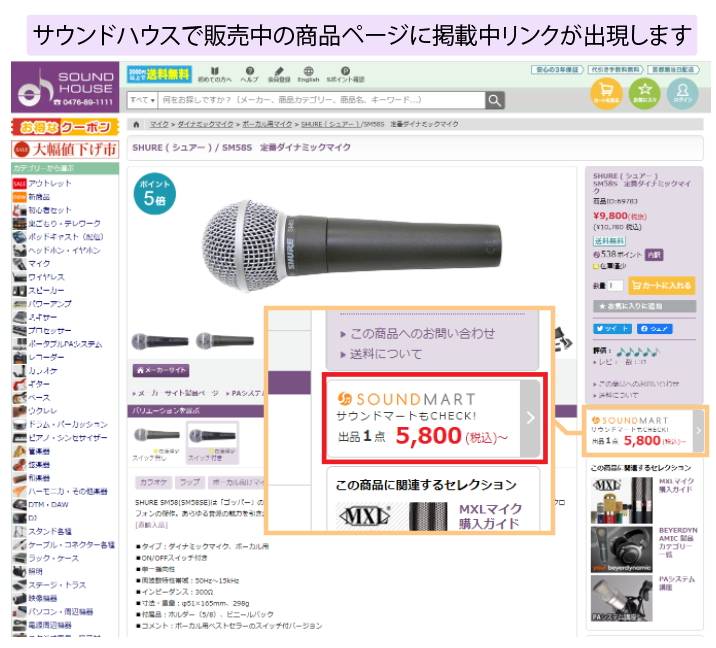
Task: Click the orange login icon
Action: tap(681, 93)
